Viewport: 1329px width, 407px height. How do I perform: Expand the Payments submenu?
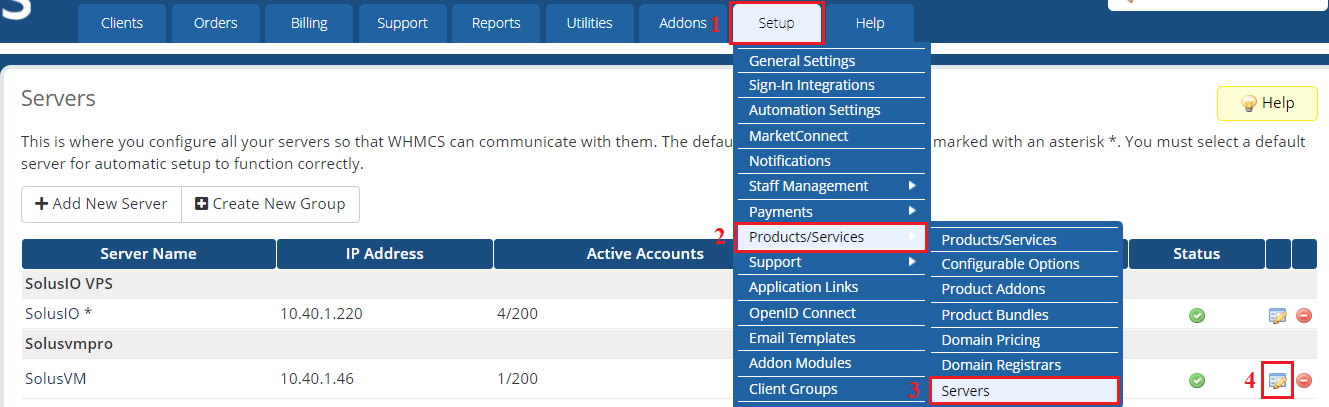click(832, 212)
